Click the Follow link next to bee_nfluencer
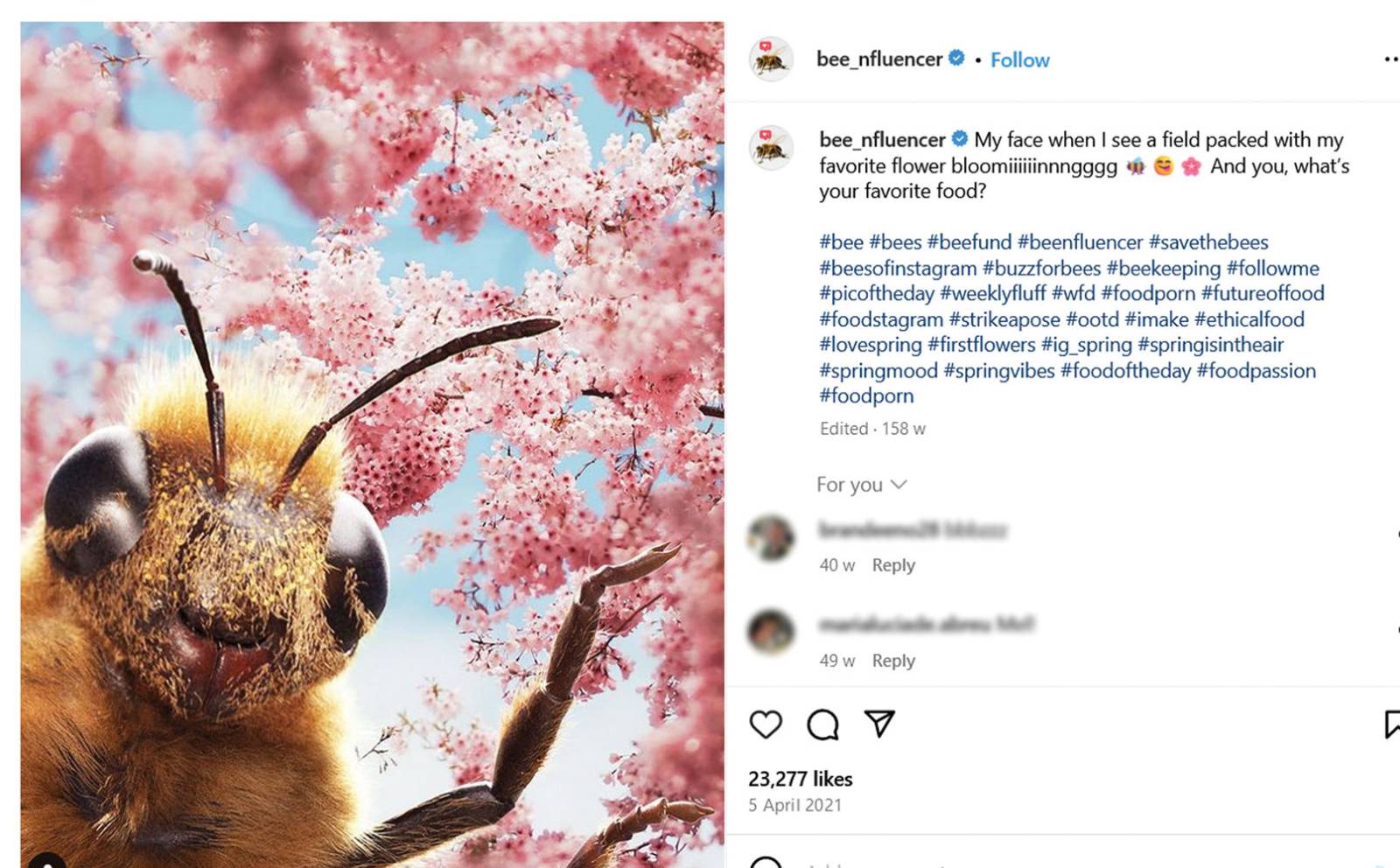This screenshot has width=1400, height=868. tap(1018, 60)
